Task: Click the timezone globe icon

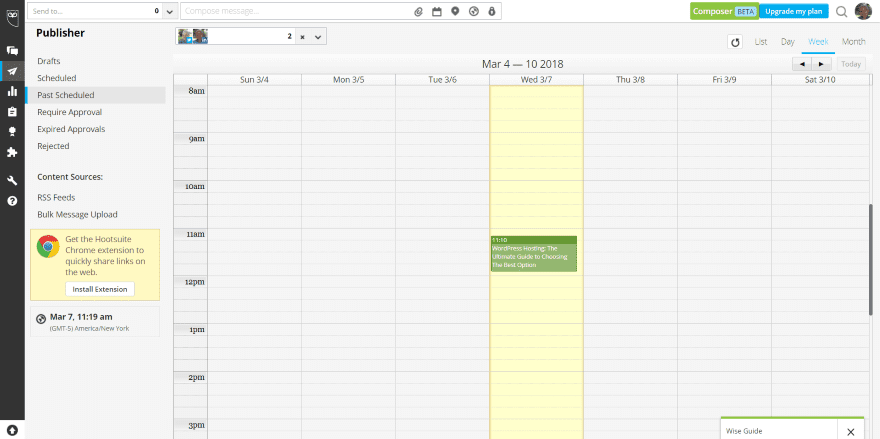Action: point(41,319)
